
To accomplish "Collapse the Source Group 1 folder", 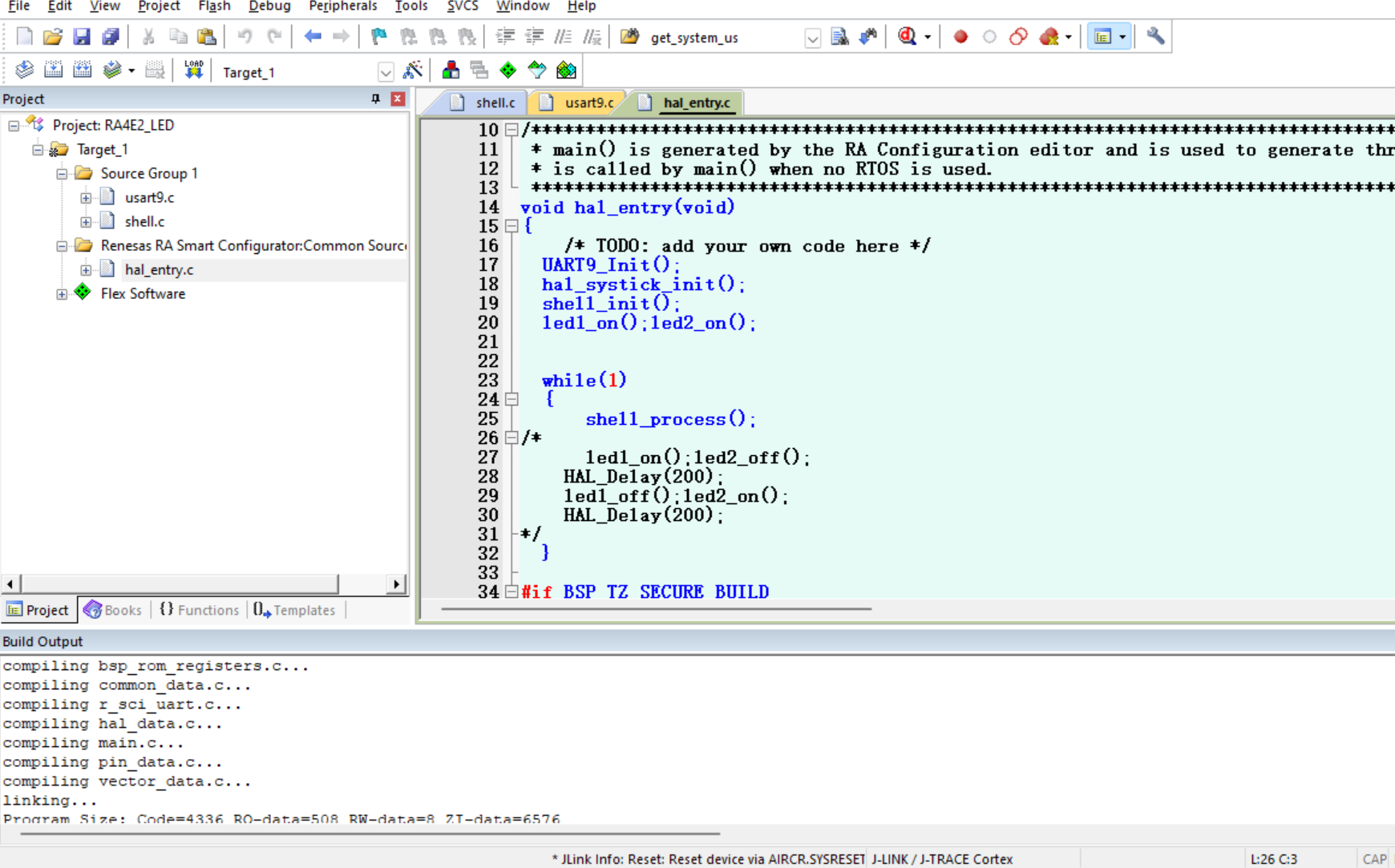I will (x=62, y=173).
